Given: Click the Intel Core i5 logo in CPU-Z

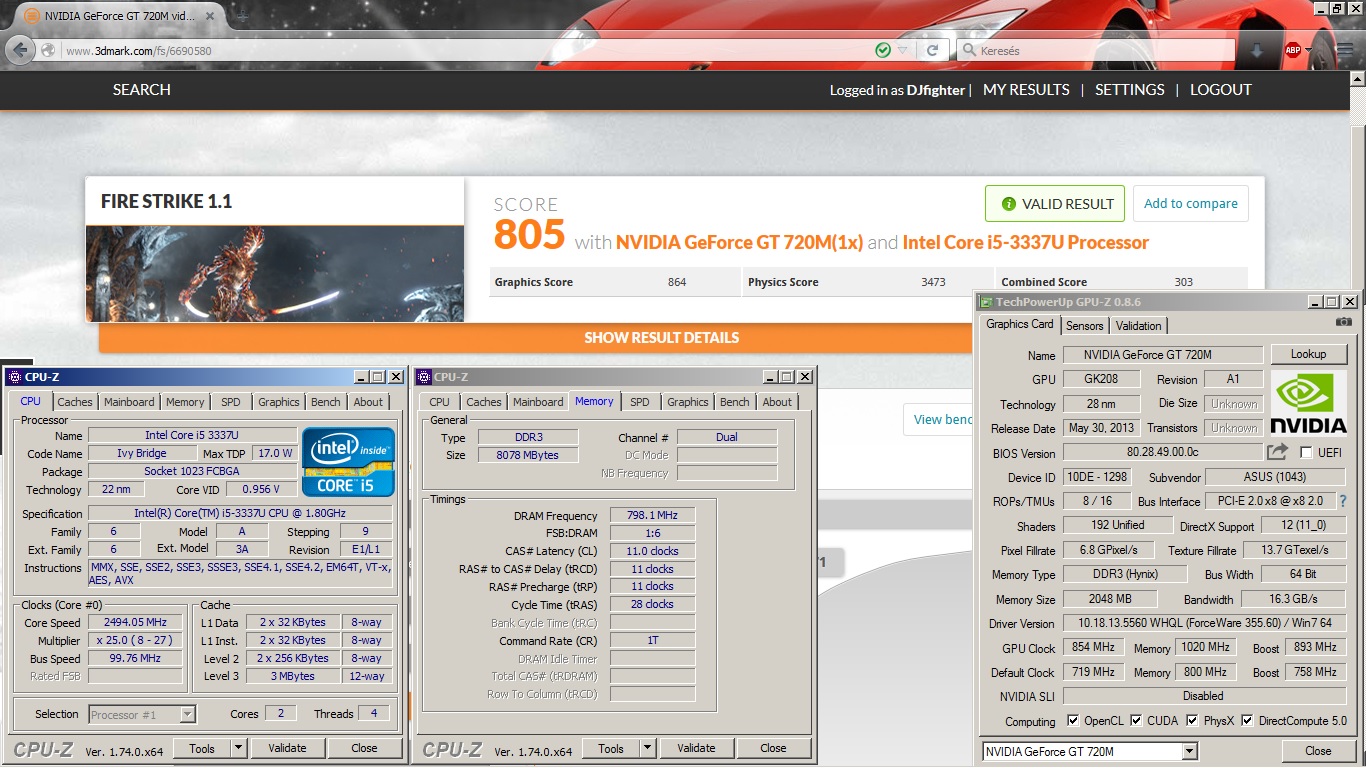Looking at the screenshot, I should click(x=349, y=461).
